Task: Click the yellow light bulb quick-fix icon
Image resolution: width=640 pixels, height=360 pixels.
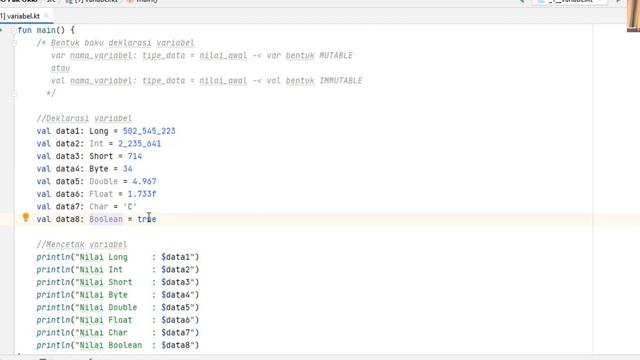Action: [x=26, y=218]
